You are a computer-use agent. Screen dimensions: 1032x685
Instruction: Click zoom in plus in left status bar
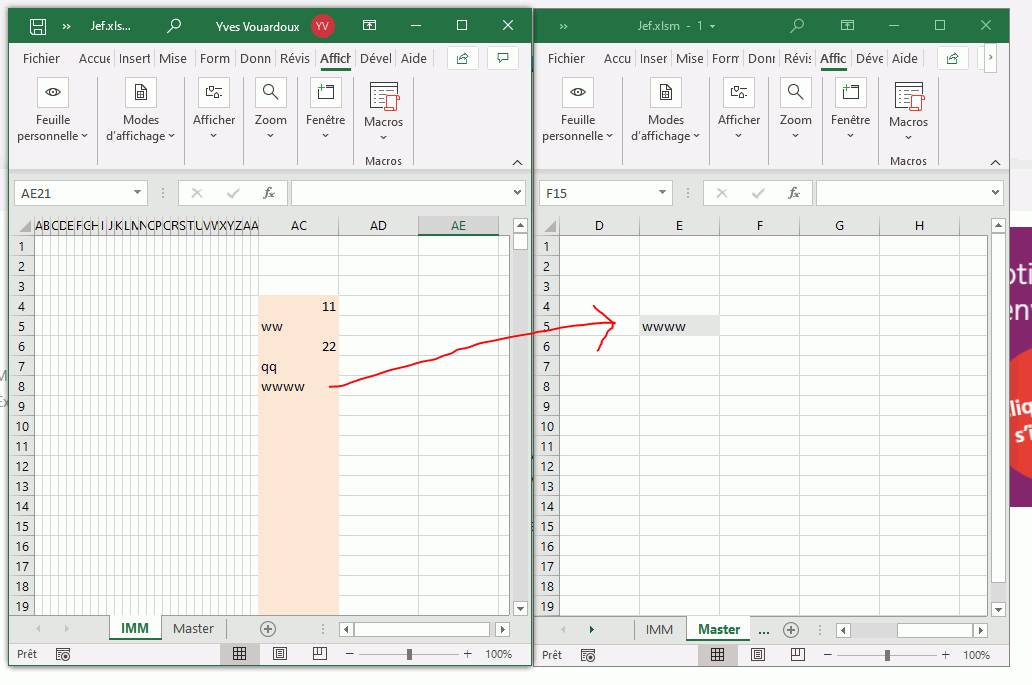pyautogui.click(x=467, y=654)
